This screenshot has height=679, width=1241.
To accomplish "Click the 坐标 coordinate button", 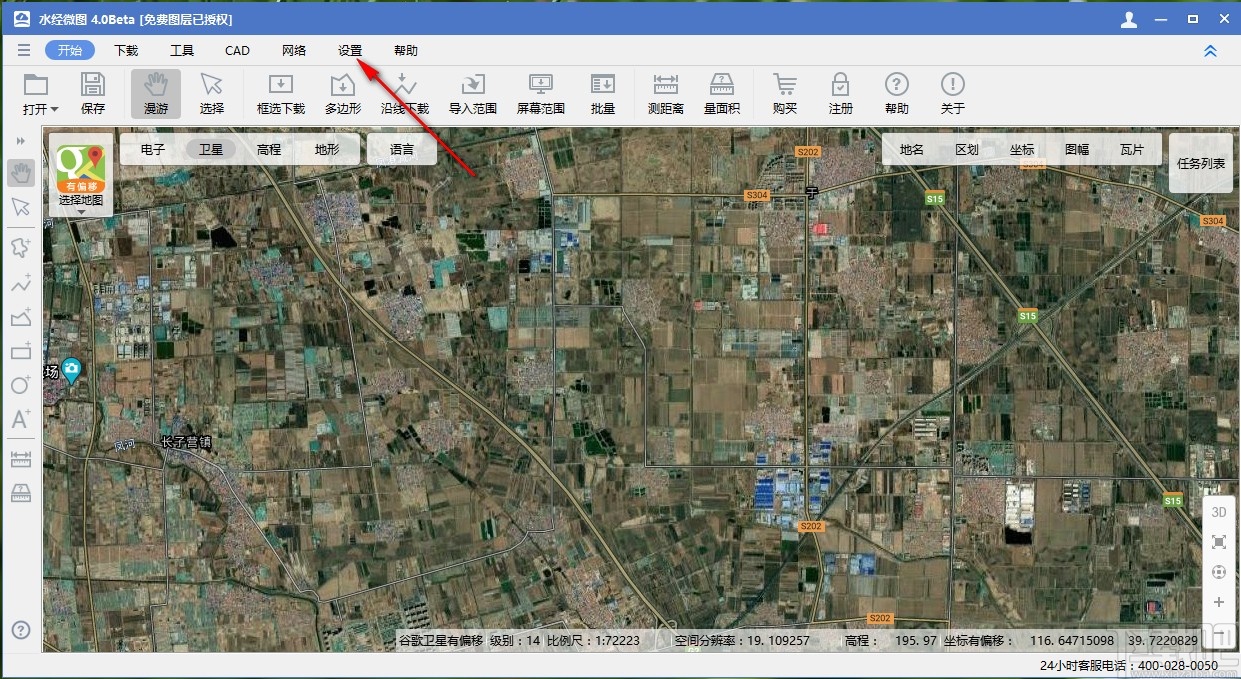I will (1022, 150).
